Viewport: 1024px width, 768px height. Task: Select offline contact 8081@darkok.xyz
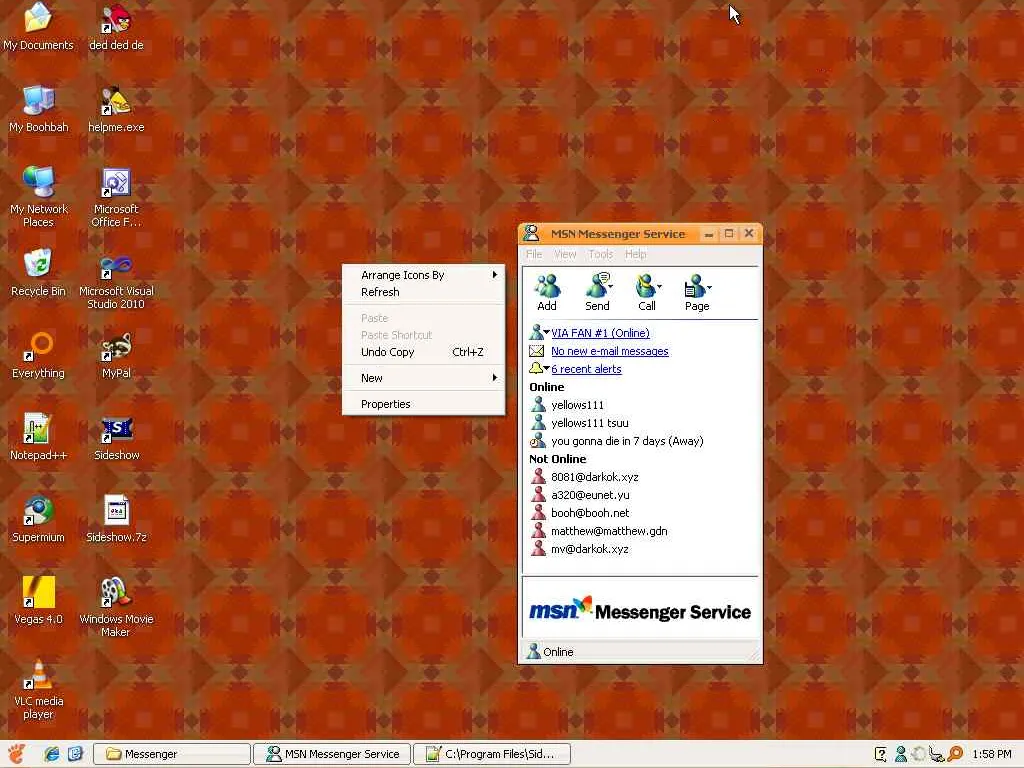594,477
